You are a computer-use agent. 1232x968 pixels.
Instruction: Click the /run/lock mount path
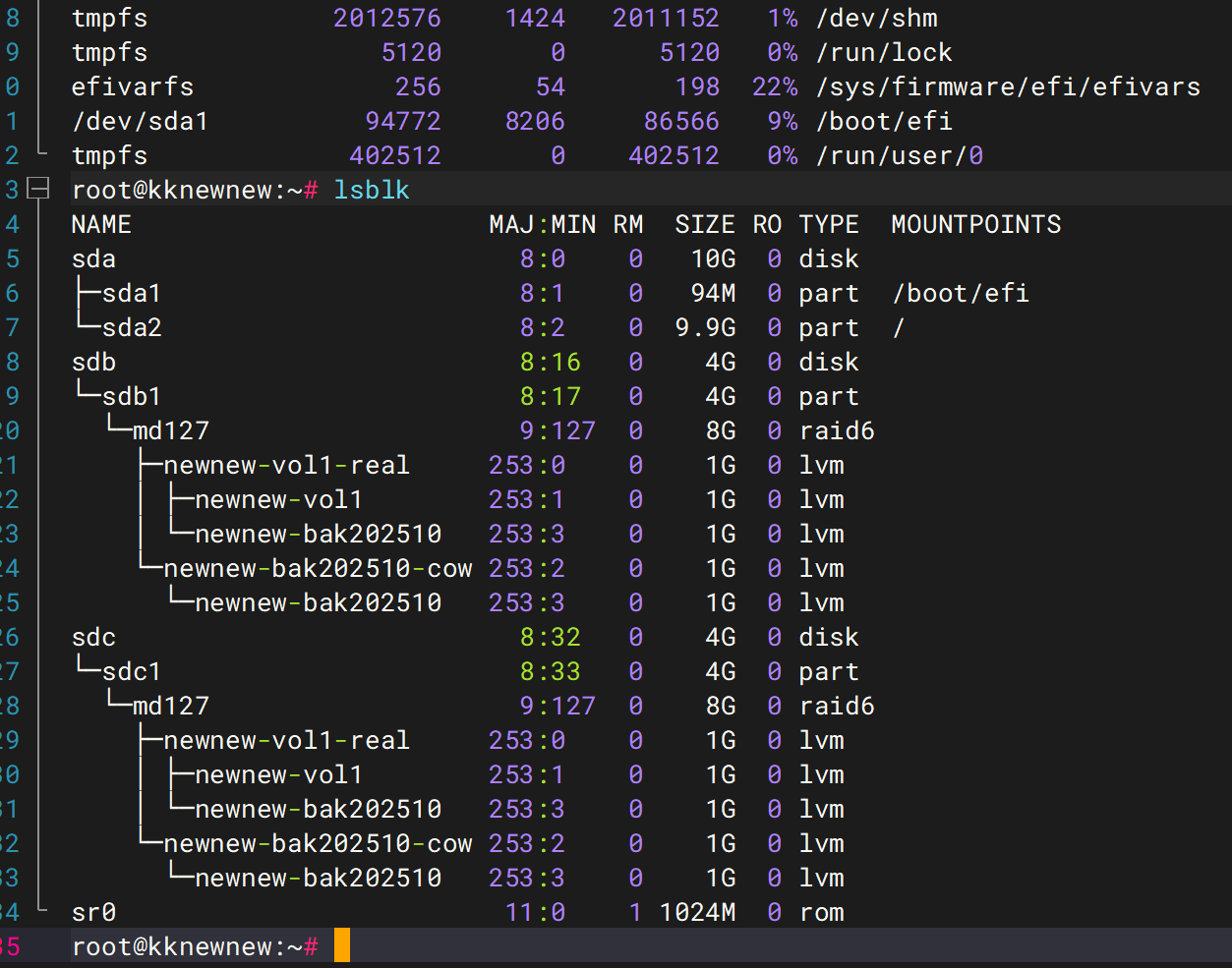[x=884, y=52]
